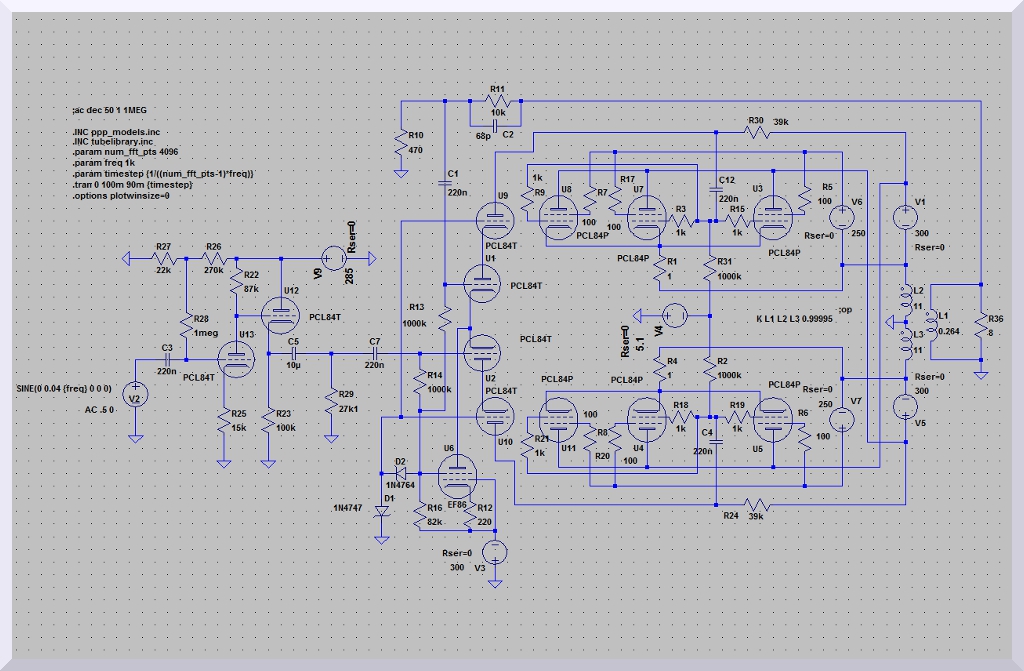The width and height of the screenshot is (1024, 671).
Task: Select the .options plotwinsize=0 directive
Action: (120, 196)
